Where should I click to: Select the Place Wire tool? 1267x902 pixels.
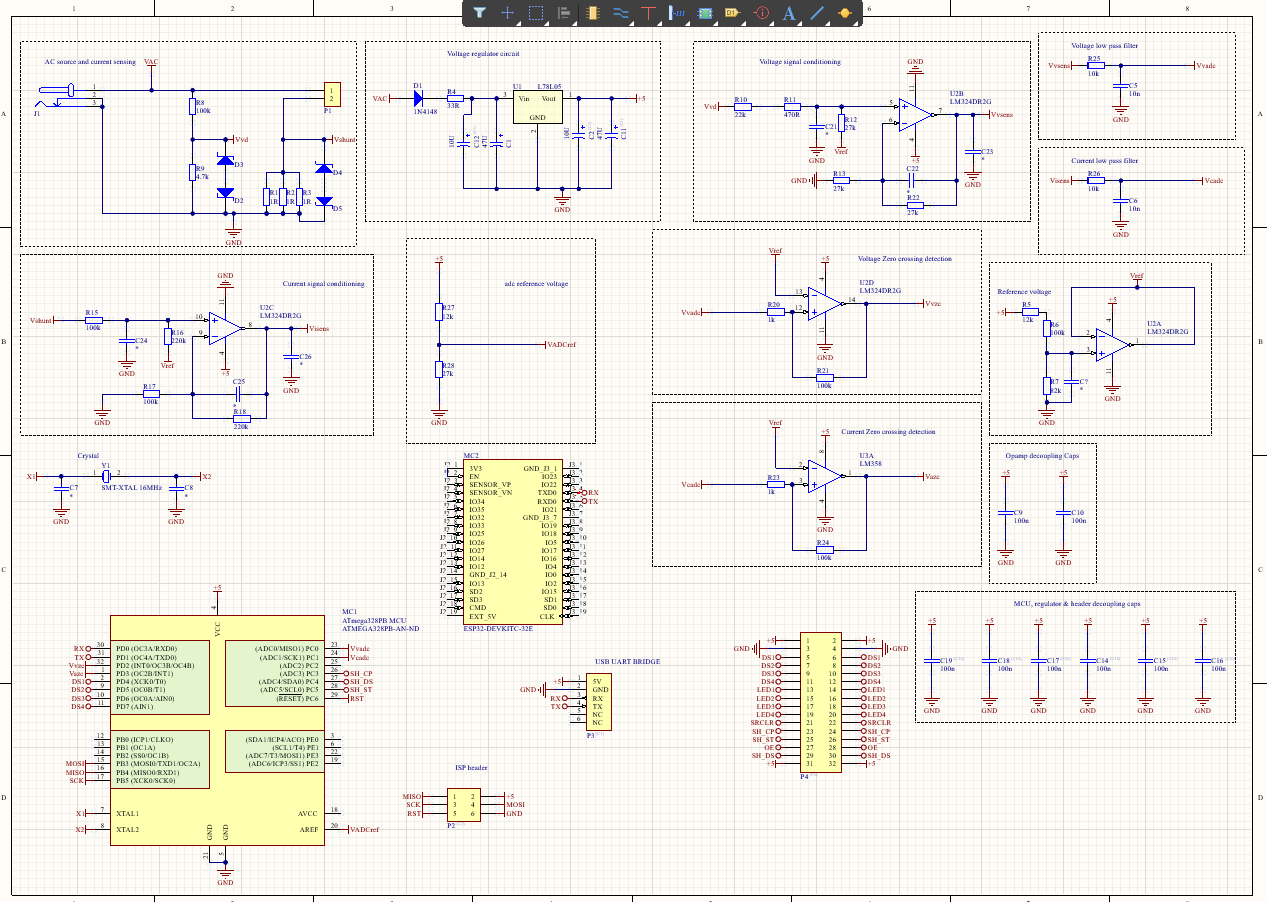click(x=620, y=13)
